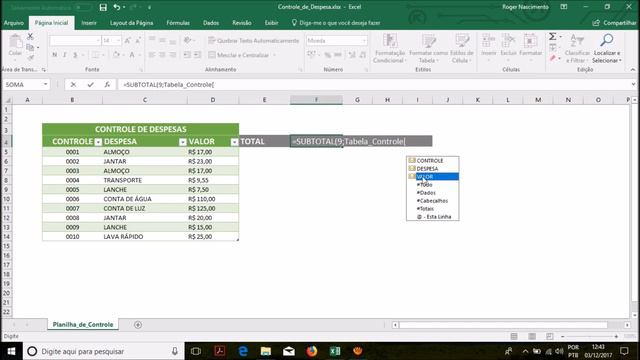Toggle Negrito bold button
Image resolution: width=640 pixels, height=360 pixels.
pos(55,55)
